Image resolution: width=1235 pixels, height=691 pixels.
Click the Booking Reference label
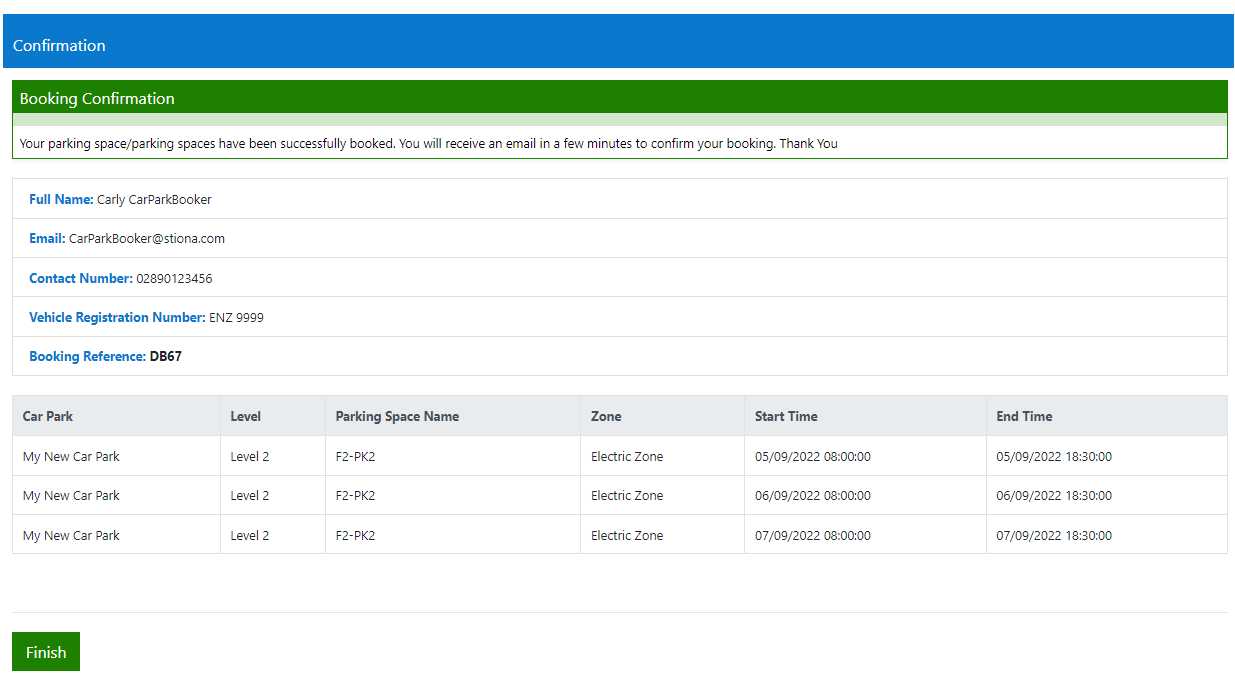pos(87,356)
